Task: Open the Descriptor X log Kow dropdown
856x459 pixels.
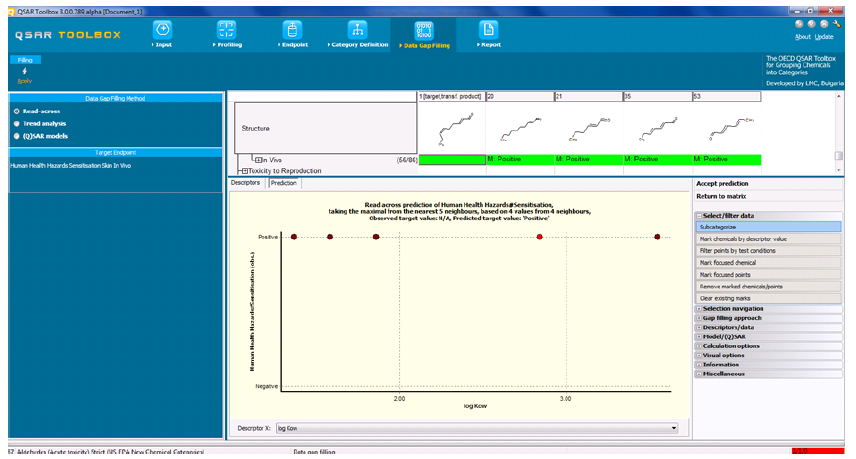Action: (674, 428)
